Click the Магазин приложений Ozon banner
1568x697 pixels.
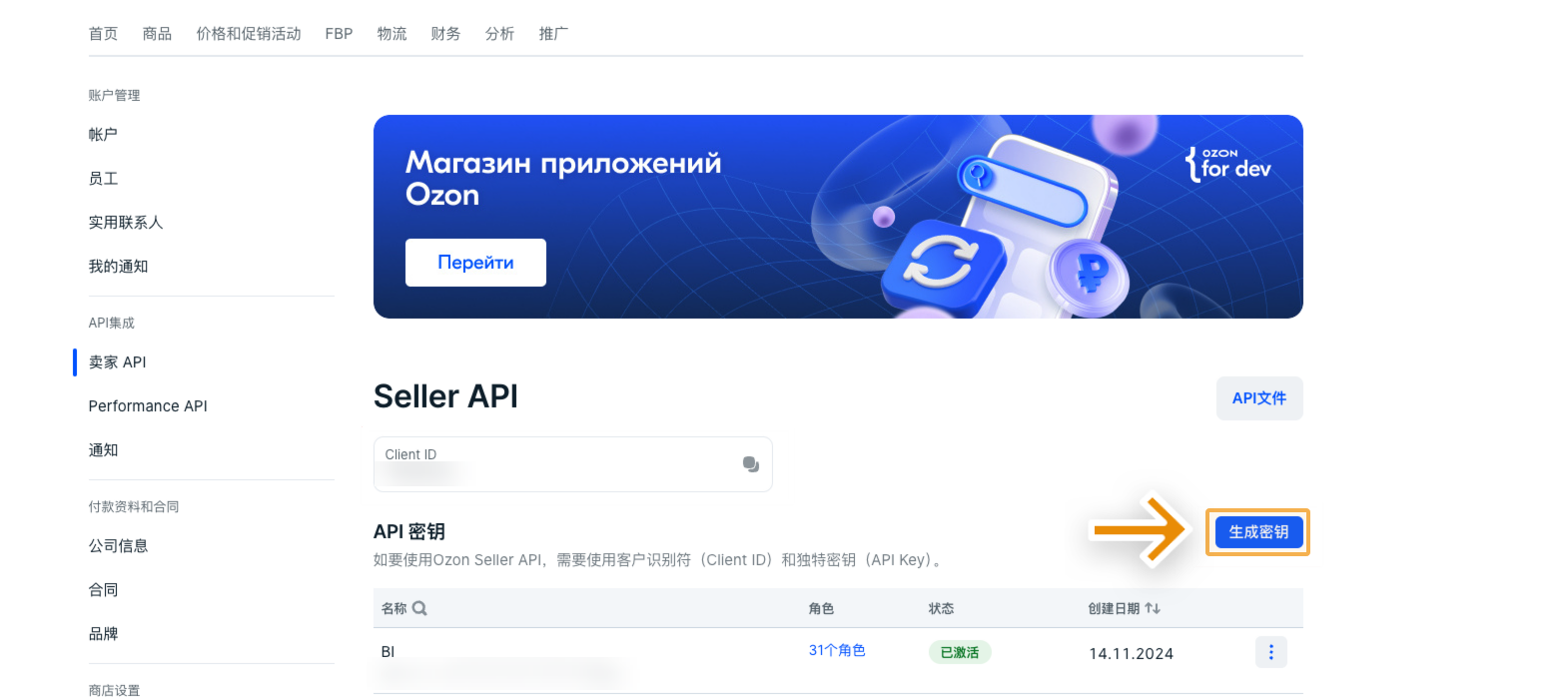(838, 217)
